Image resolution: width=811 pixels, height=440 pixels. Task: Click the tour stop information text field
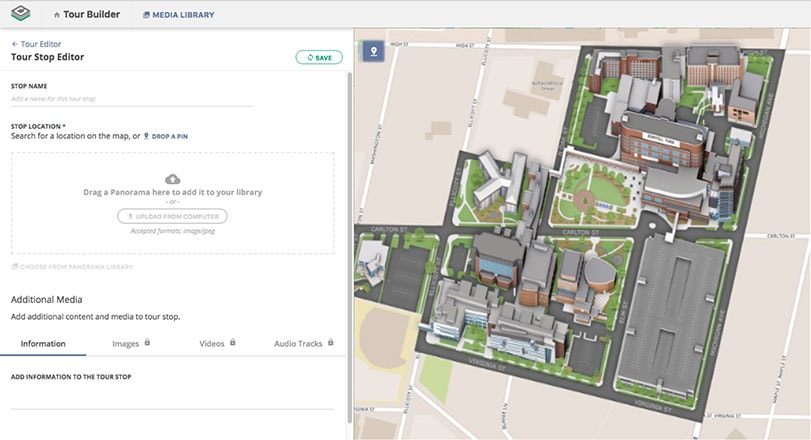click(172, 399)
